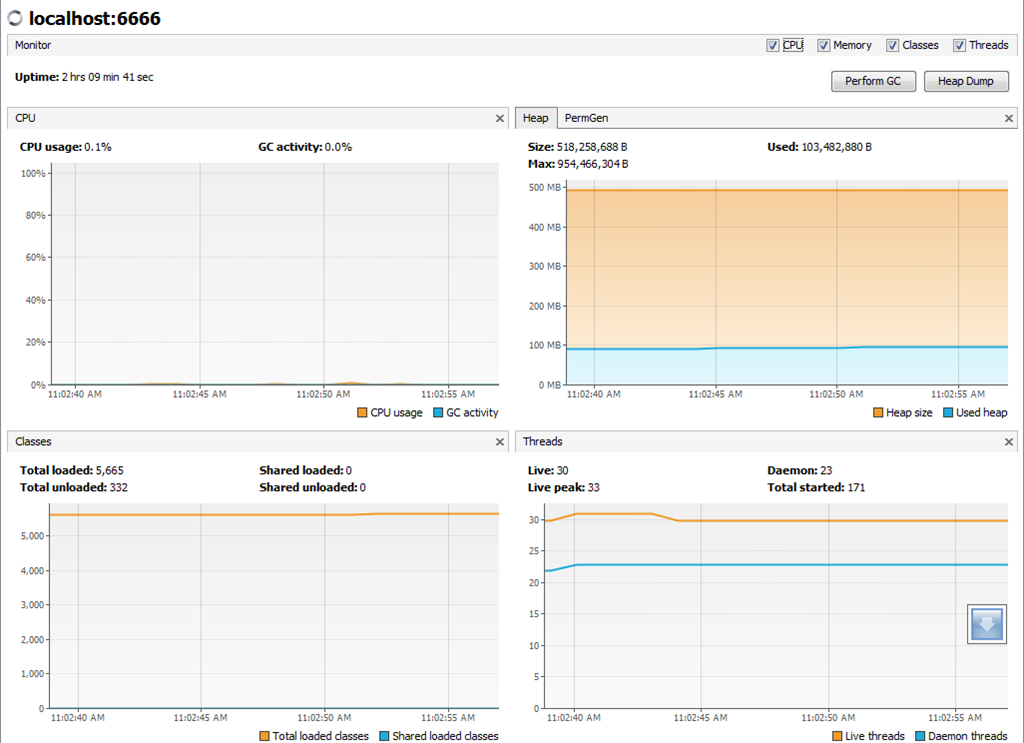1024x743 pixels.
Task: Close the Heap memory panel
Action: tap(1009, 118)
